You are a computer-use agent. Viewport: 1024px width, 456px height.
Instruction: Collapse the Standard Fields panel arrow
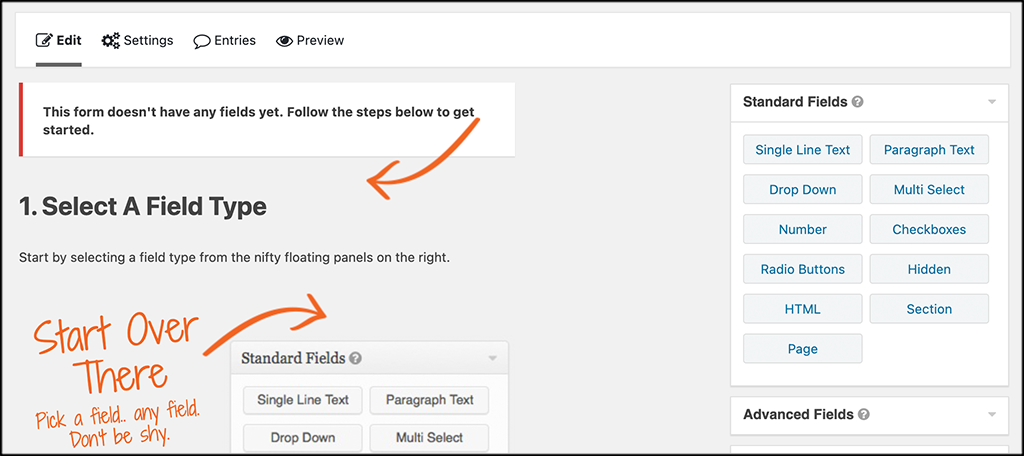pyautogui.click(x=991, y=103)
